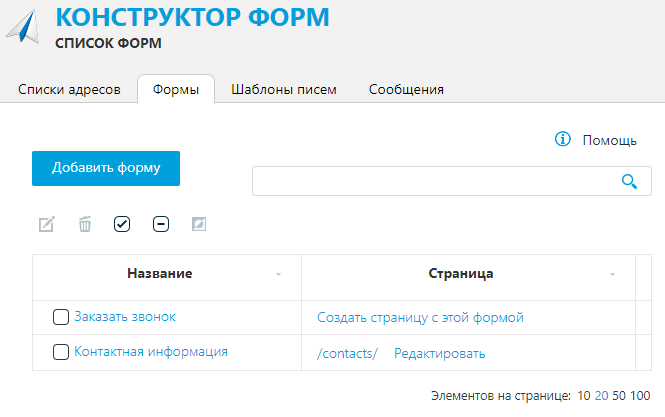The width and height of the screenshot is (665, 417).
Task: Expand the Название column sort arrow
Action: 278,274
